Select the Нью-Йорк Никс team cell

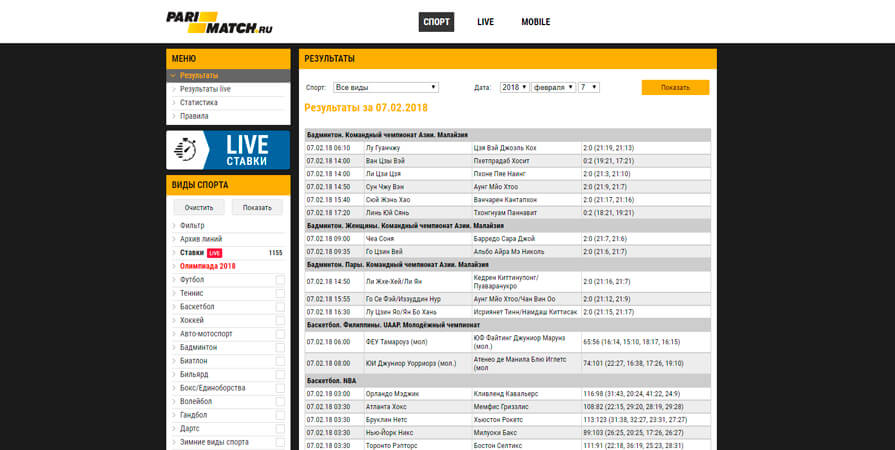click(418, 433)
